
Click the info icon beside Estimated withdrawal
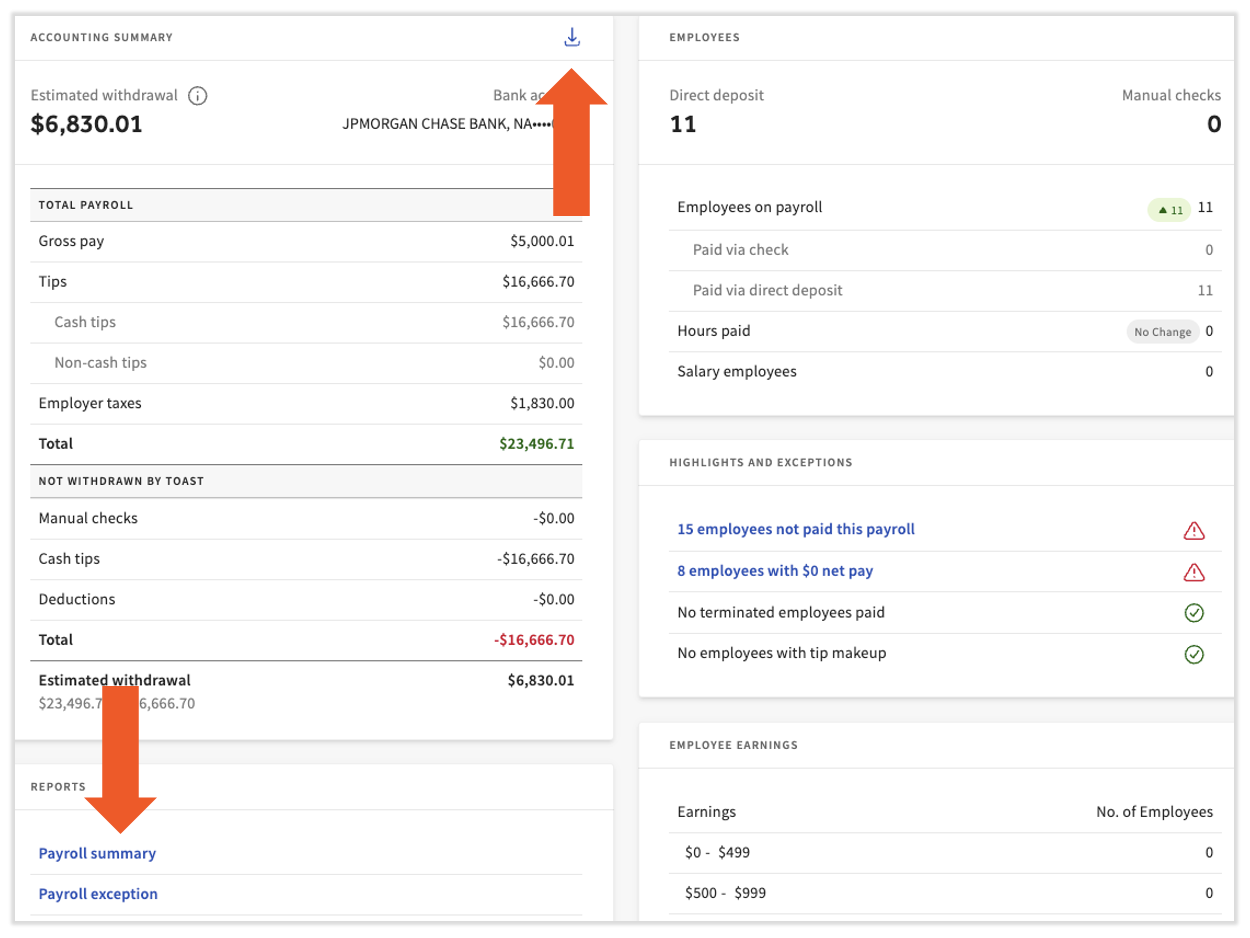tap(198, 96)
